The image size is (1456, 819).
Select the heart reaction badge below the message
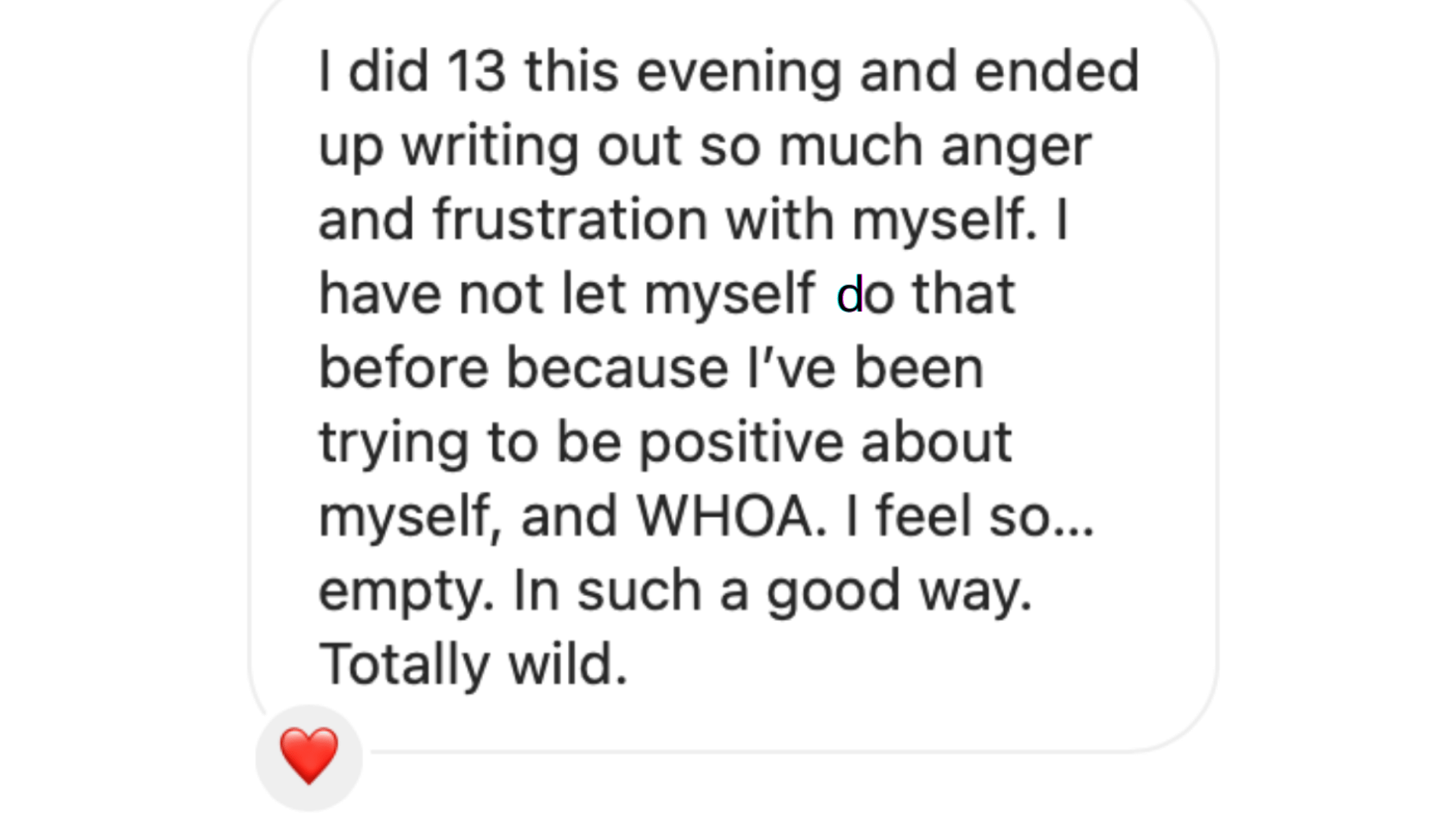click(309, 758)
